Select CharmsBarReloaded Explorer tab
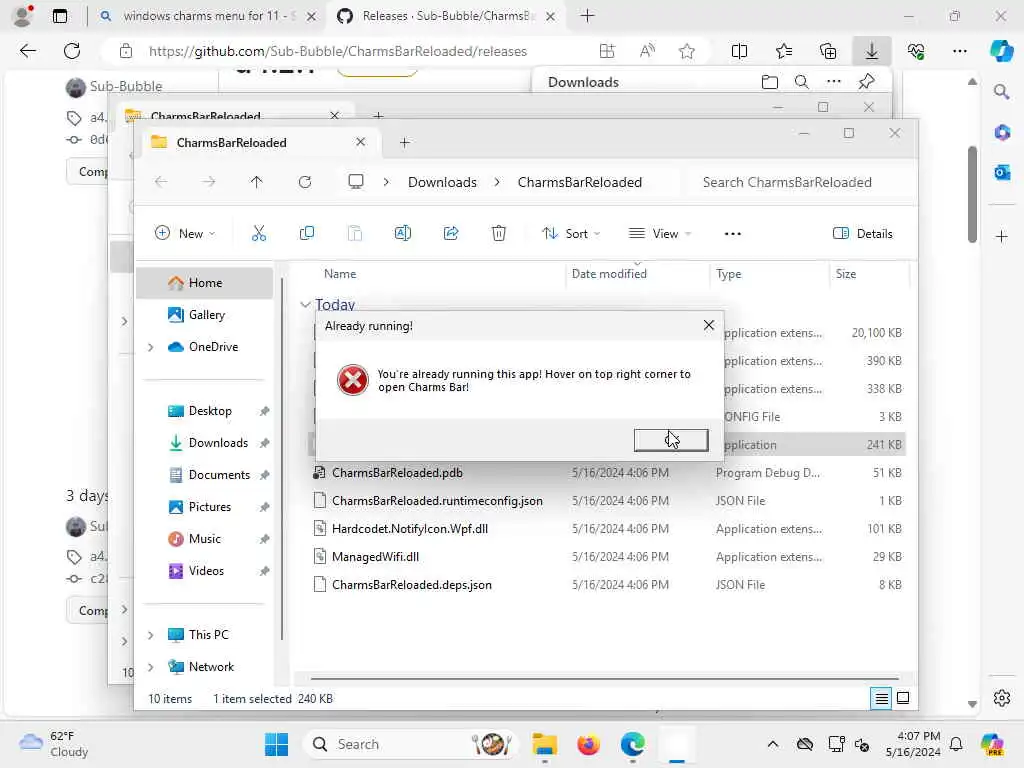 coord(257,142)
